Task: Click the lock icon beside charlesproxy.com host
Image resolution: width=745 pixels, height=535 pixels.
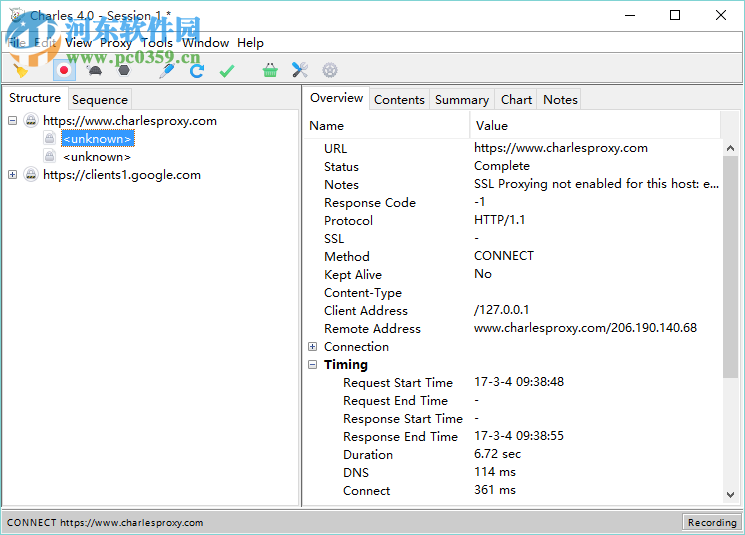Action: (31, 121)
